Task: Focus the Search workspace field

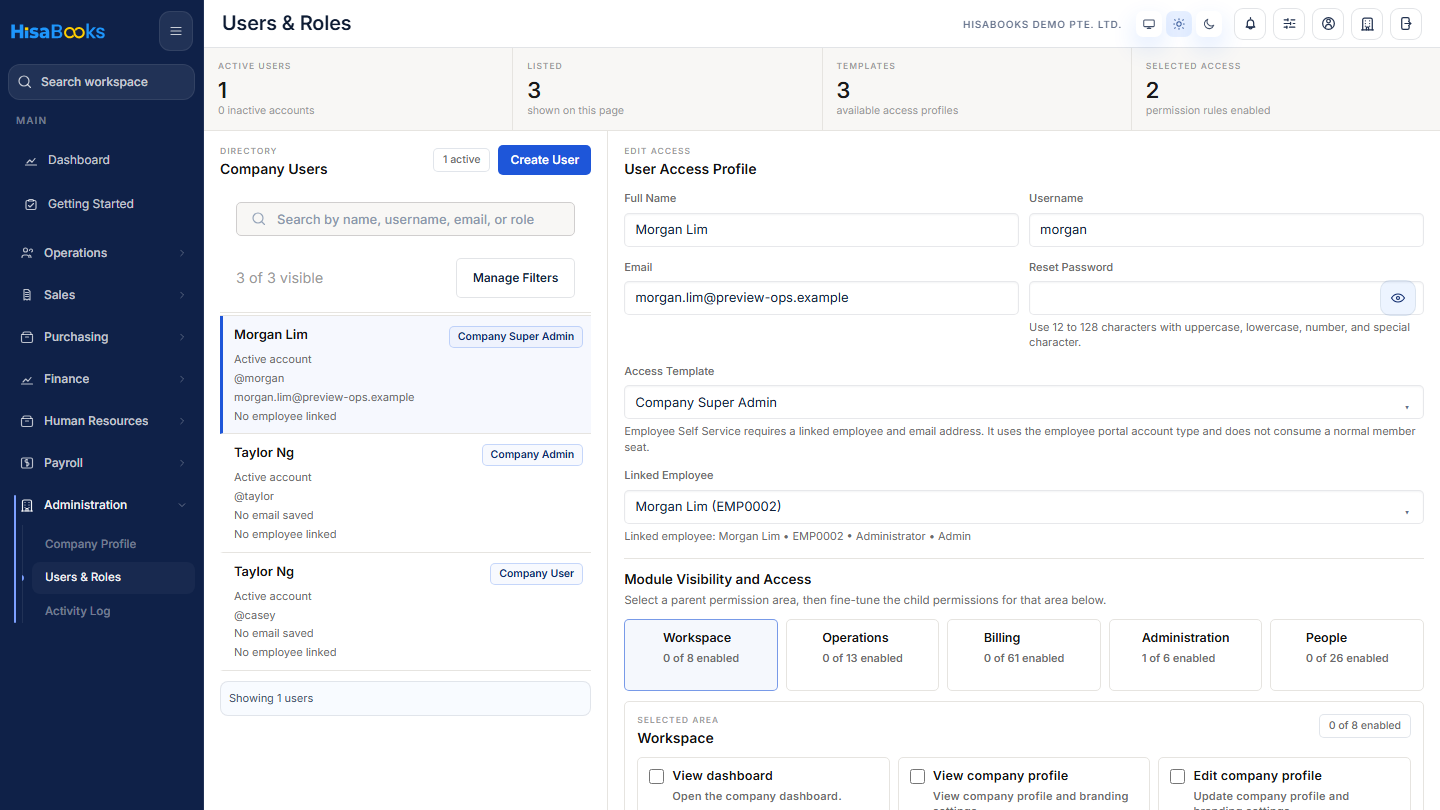Action: (101, 82)
